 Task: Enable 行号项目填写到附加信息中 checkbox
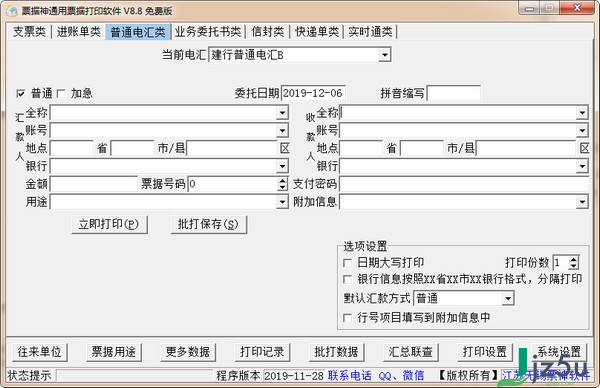pos(347,318)
